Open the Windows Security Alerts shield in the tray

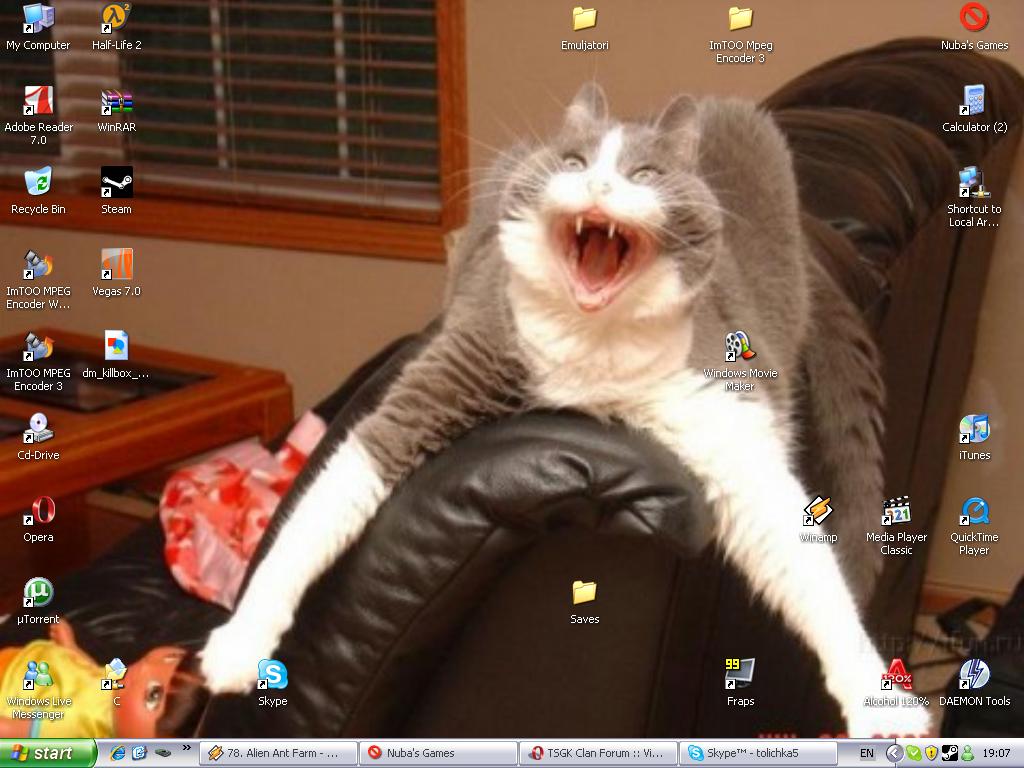[929, 753]
